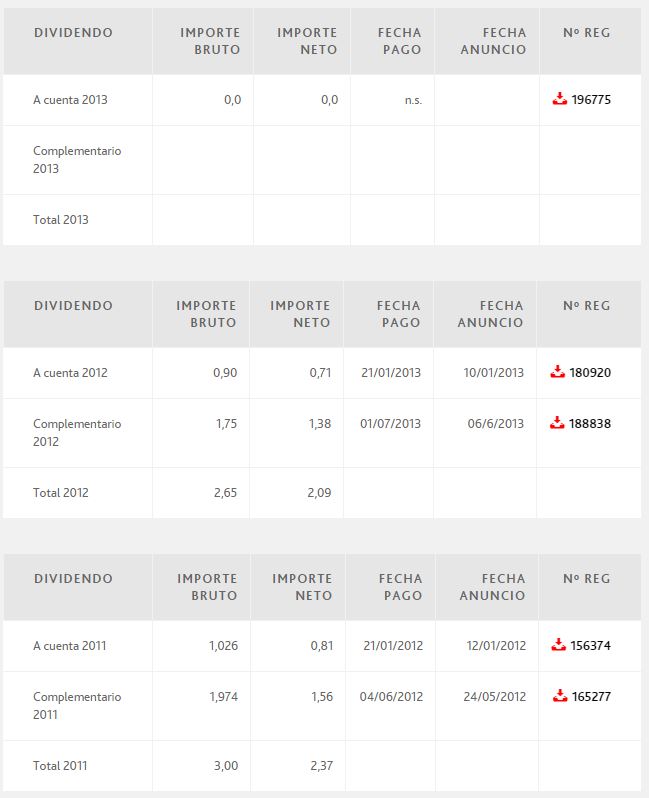
Task: Open registration number 165277 link
Action: [x=590, y=696]
